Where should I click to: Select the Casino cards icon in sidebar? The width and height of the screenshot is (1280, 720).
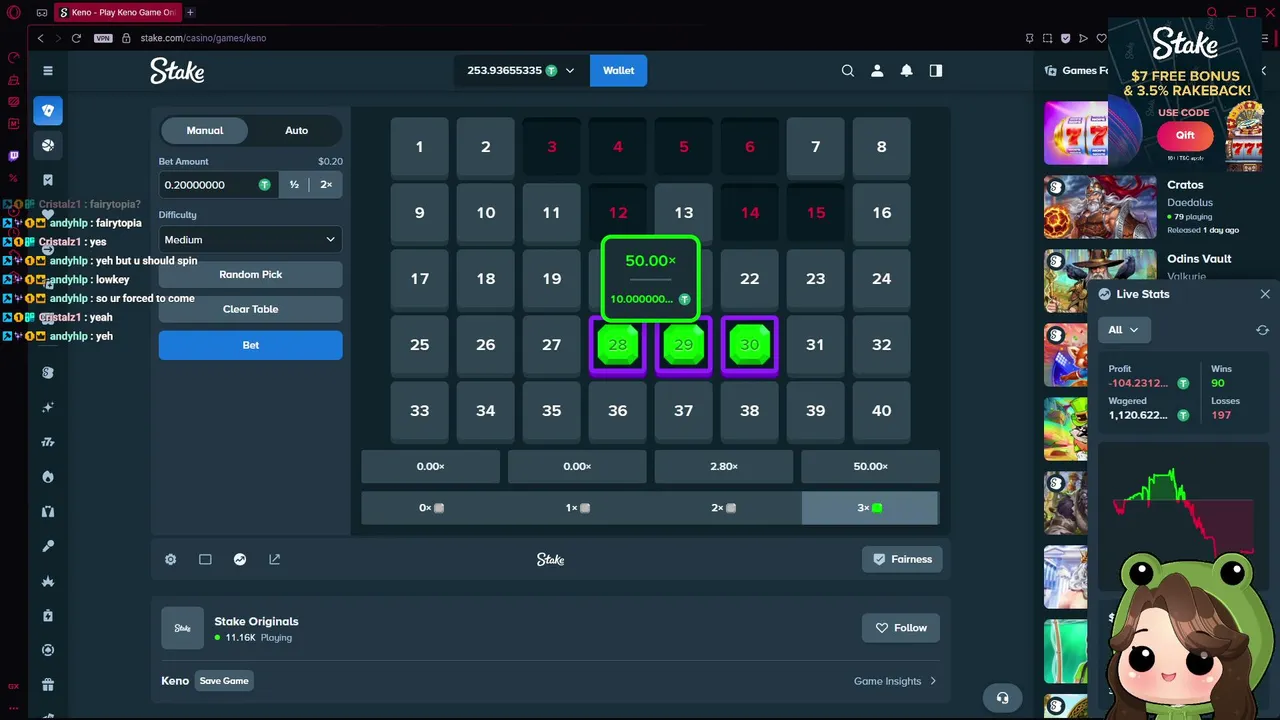[48, 111]
